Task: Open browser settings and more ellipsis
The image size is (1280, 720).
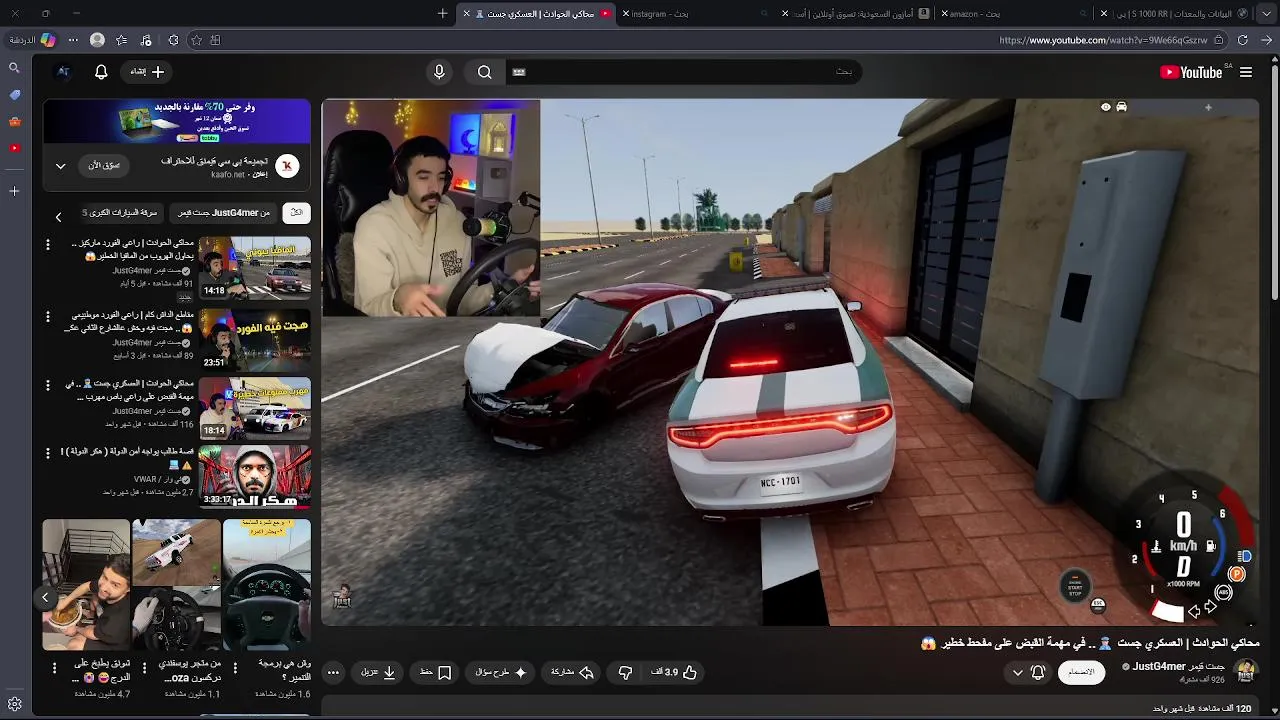Action: click(x=72, y=40)
